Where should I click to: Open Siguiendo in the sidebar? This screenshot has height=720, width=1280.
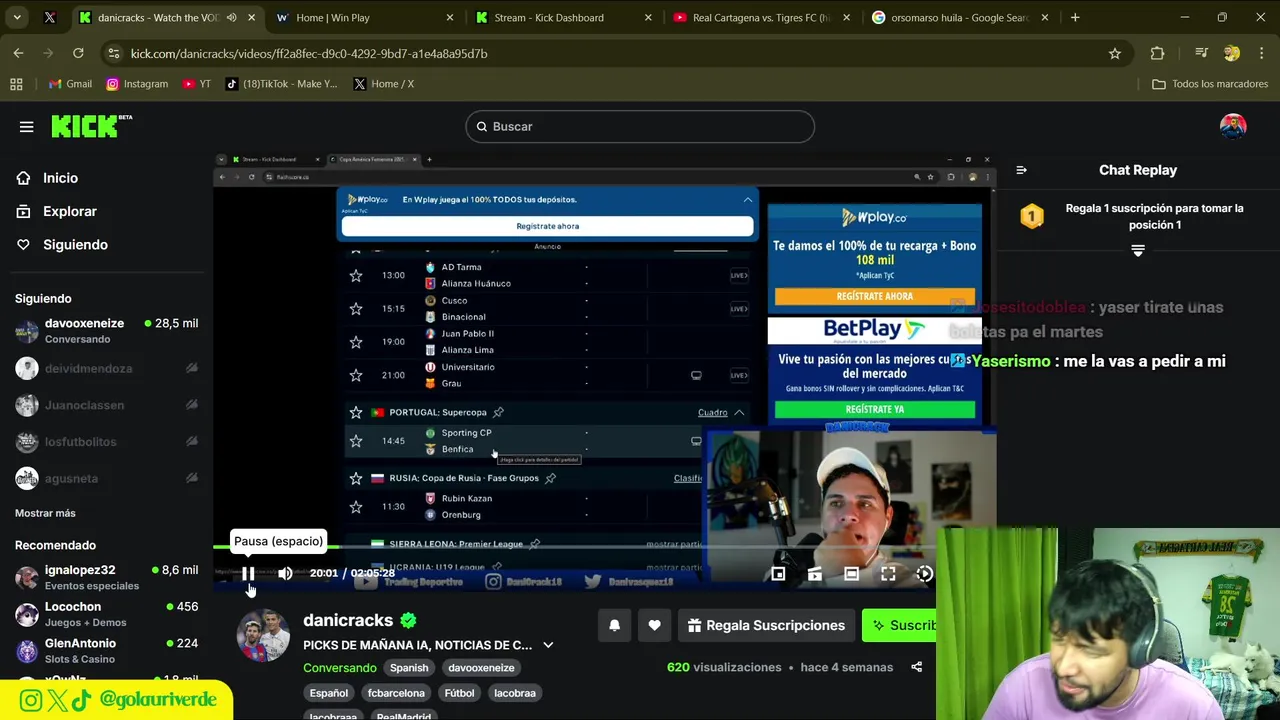75,245
